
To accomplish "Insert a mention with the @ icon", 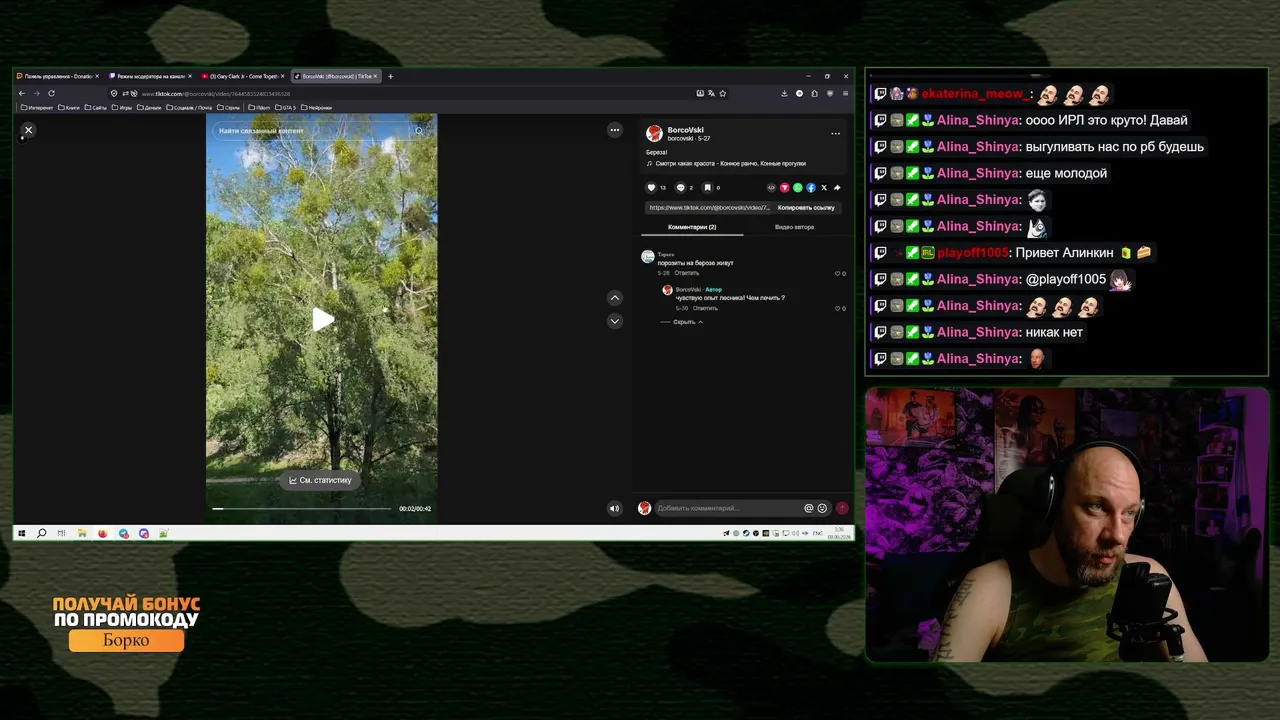I will [809, 508].
